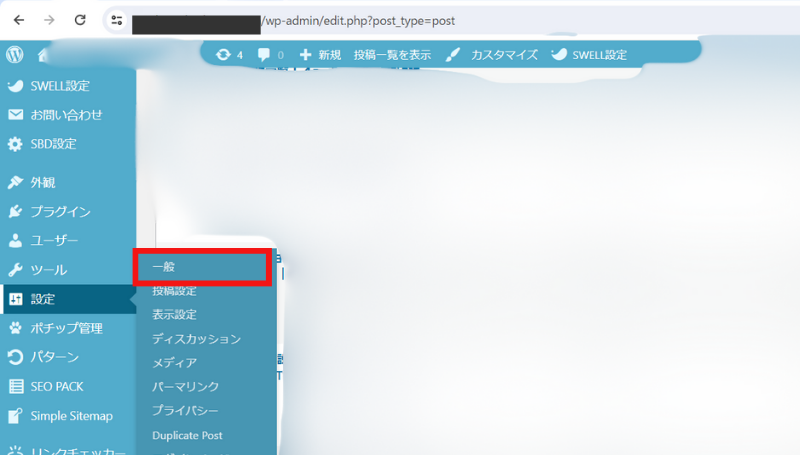Open SWELL設定 in the top admin bar
The width and height of the screenshot is (800, 455).
(x=599, y=55)
